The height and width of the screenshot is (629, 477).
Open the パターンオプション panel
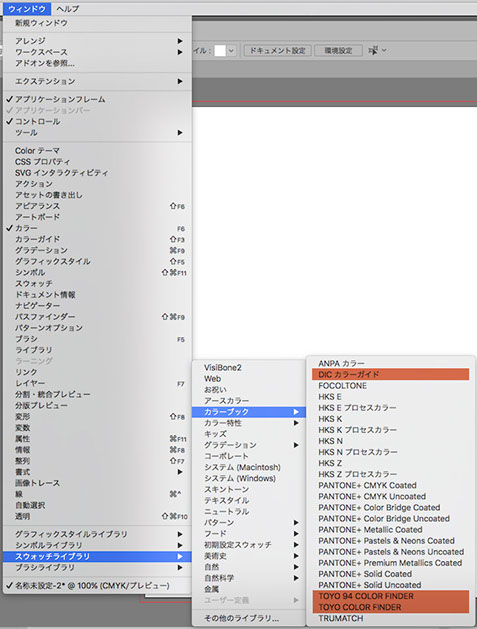tap(97, 328)
